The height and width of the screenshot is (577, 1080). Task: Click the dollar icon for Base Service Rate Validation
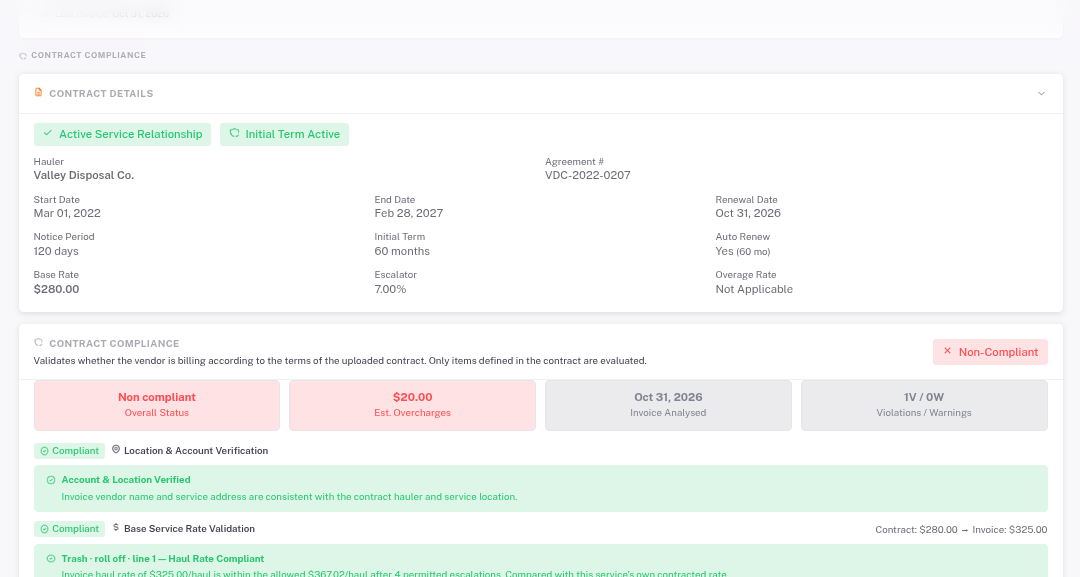tap(116, 527)
